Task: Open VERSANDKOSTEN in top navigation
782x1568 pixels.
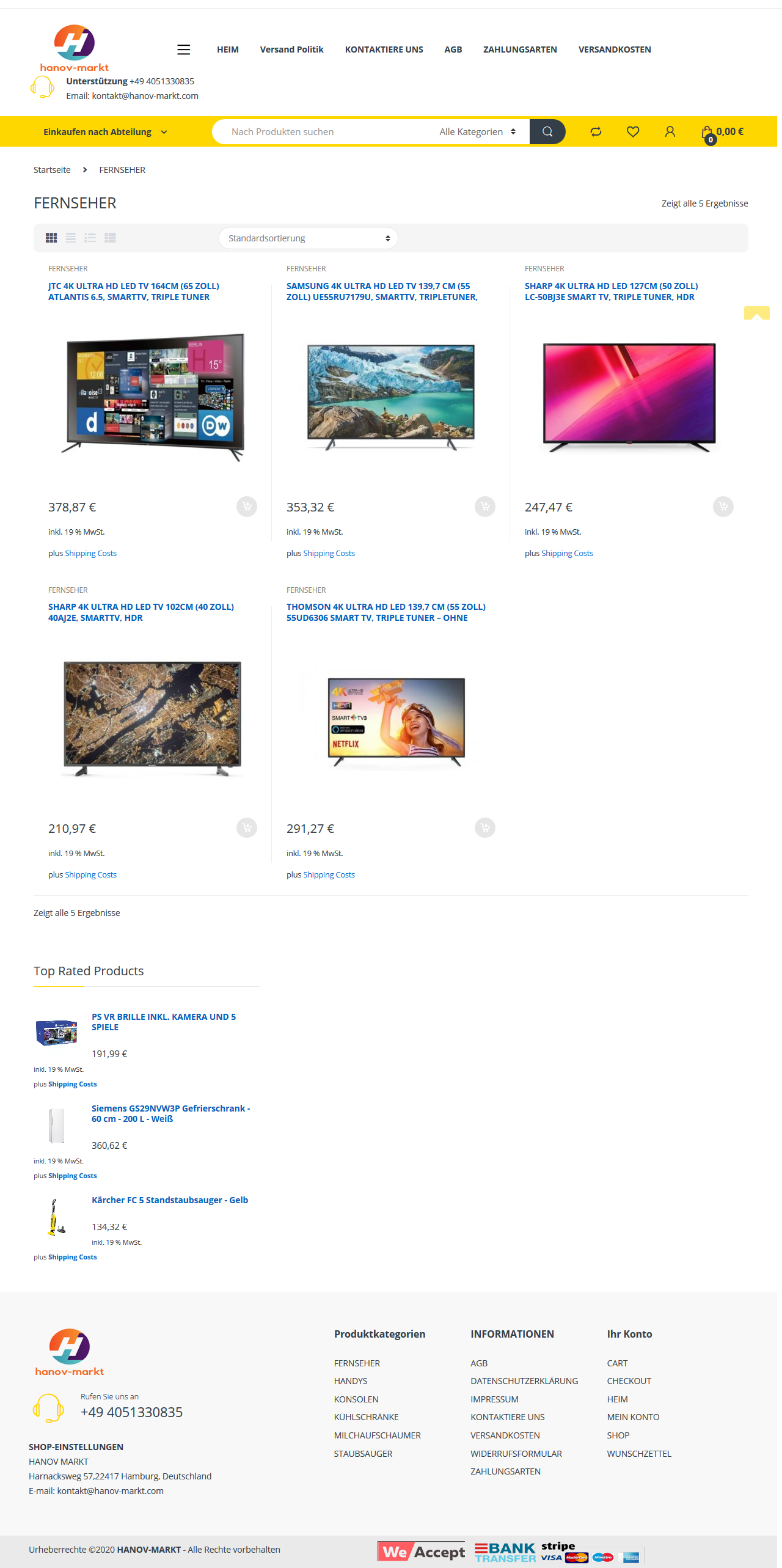Action: tap(615, 49)
